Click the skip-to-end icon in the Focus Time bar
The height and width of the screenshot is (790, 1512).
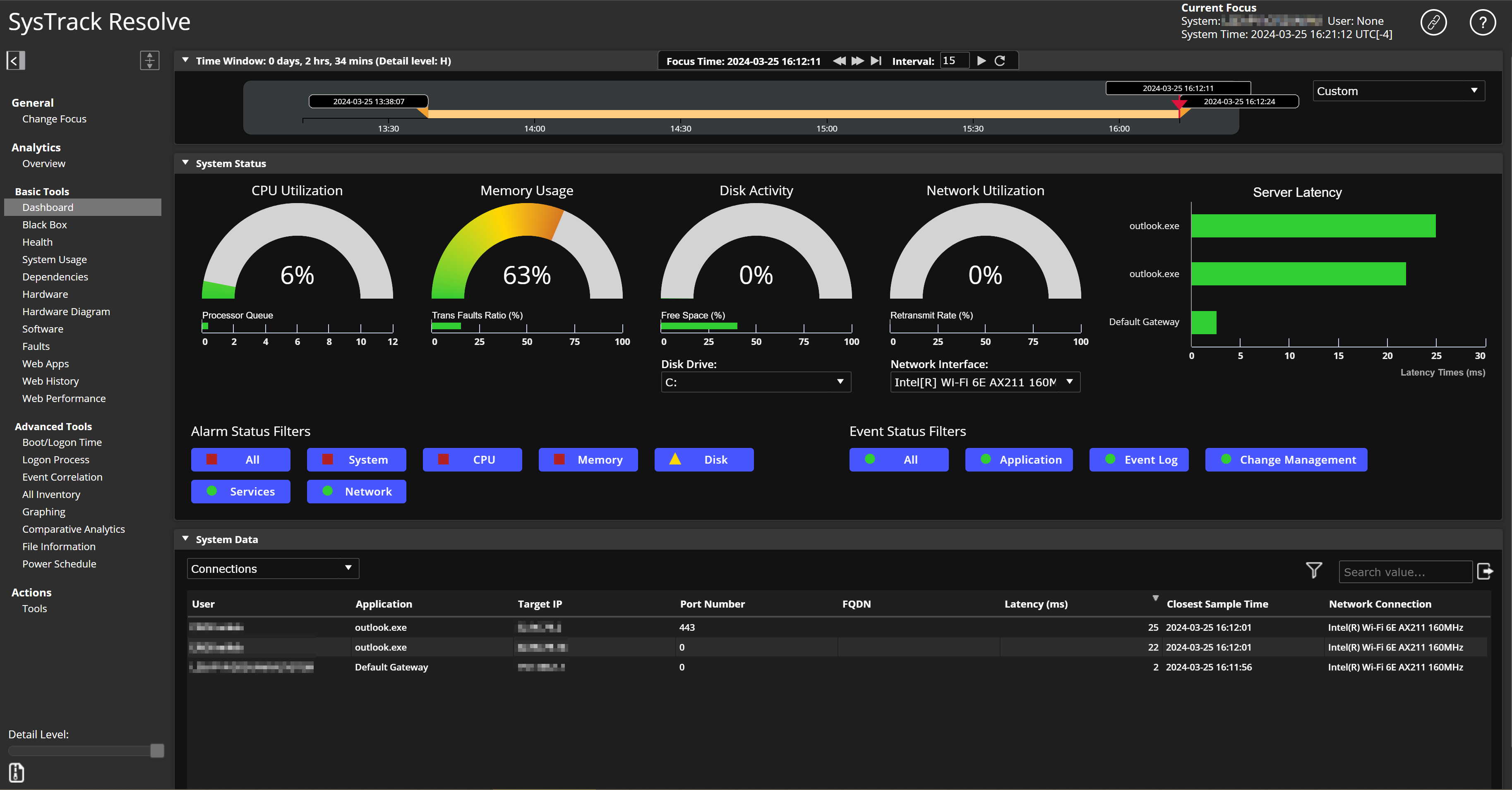pyautogui.click(x=876, y=60)
